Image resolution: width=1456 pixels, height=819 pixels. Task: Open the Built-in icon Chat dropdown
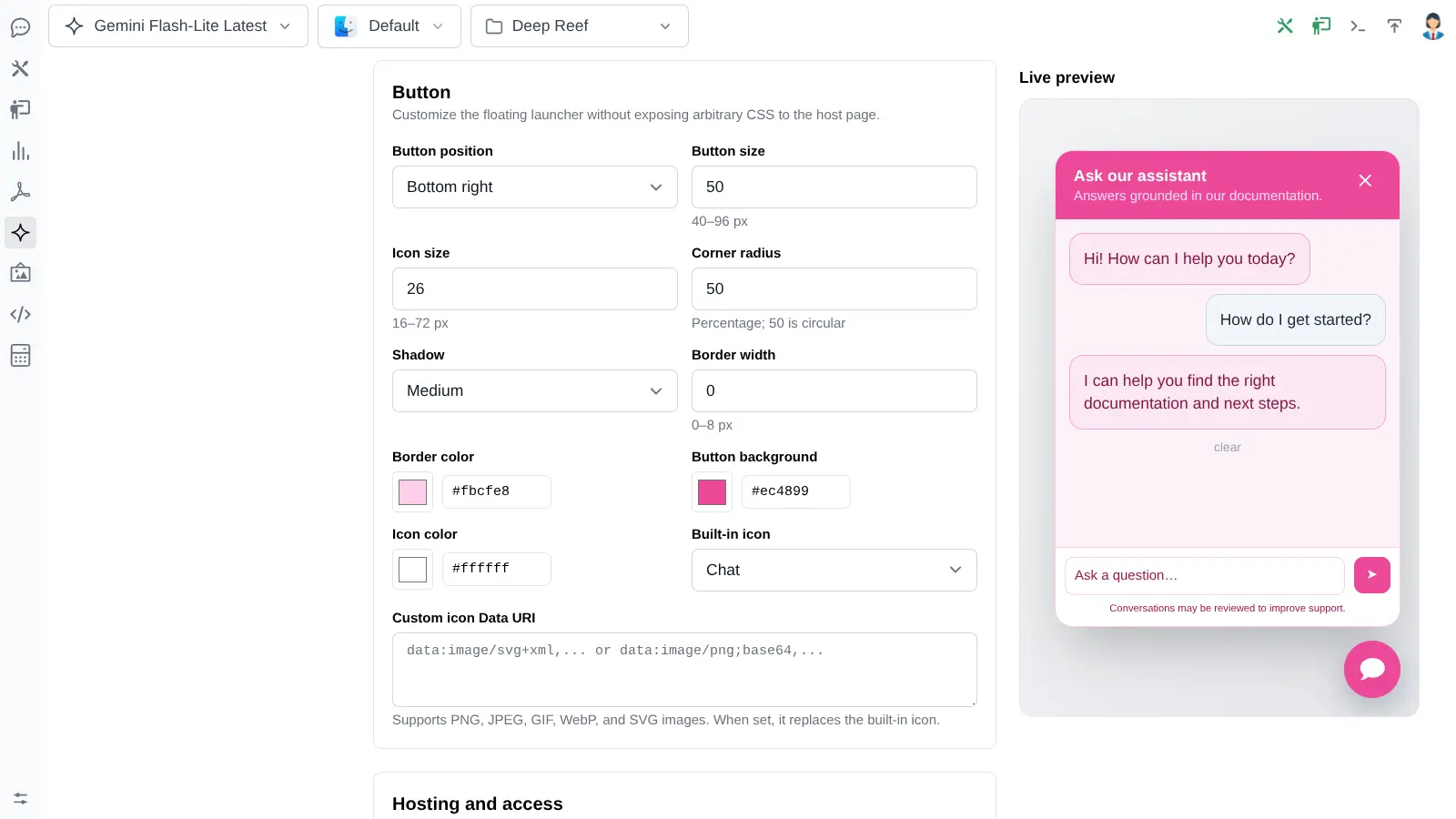tap(834, 570)
